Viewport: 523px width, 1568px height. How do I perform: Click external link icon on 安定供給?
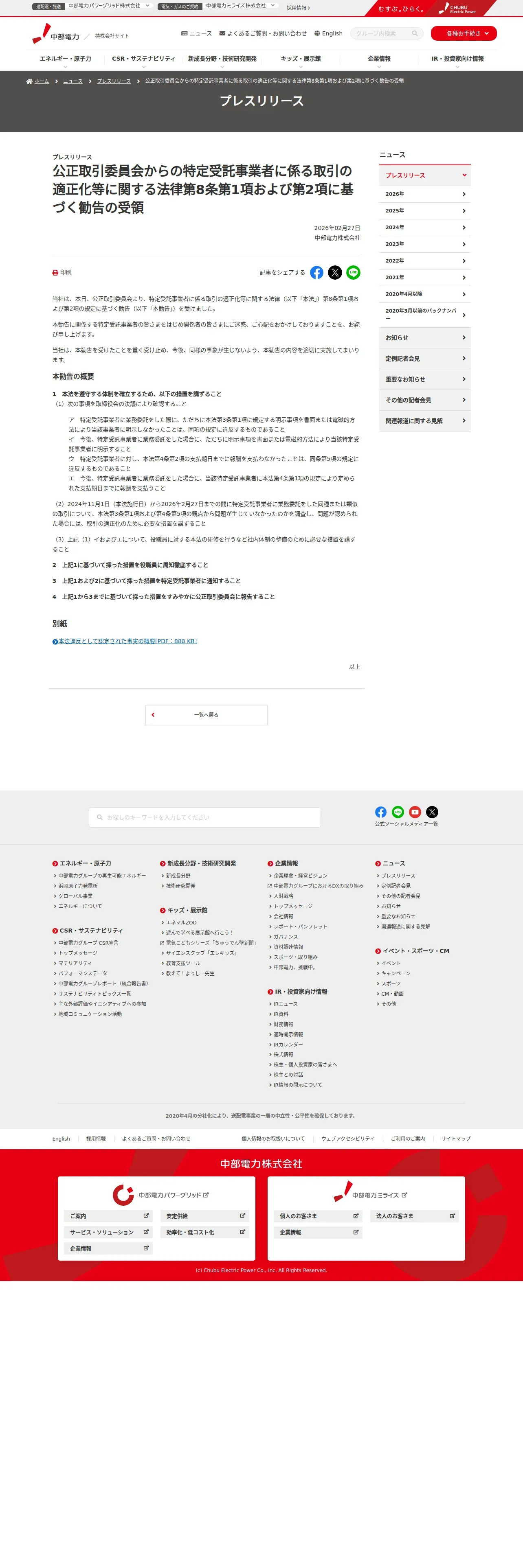[x=242, y=1215]
